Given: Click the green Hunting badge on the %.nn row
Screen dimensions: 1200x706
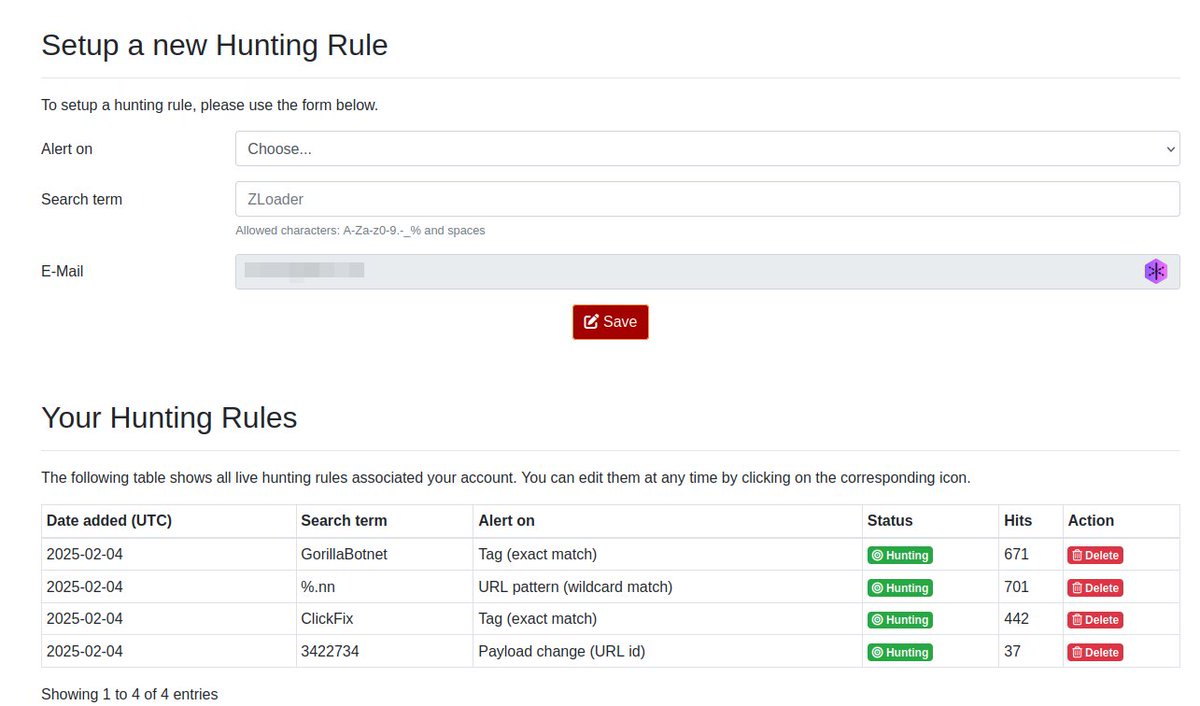Looking at the screenshot, I should (900, 587).
